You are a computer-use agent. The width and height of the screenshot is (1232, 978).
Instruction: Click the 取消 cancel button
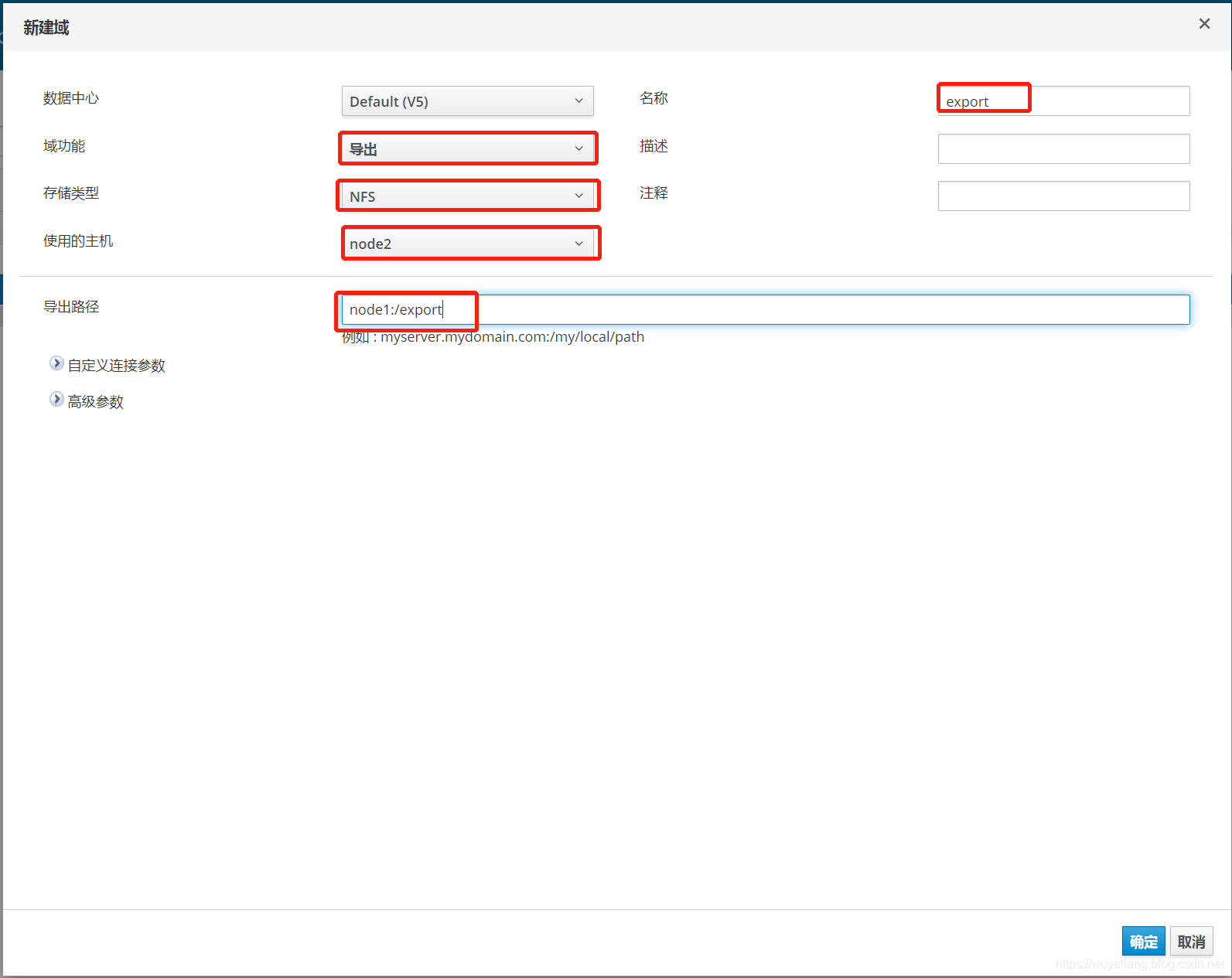point(1191,942)
